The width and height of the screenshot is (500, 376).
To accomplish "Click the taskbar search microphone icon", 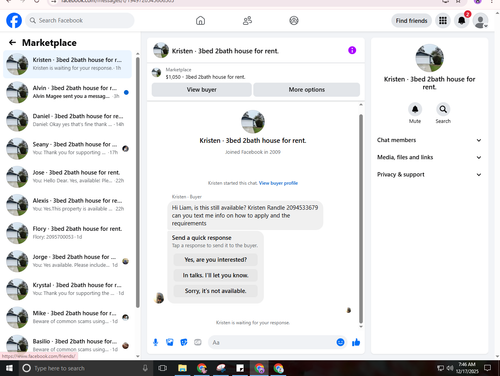I will (x=145, y=368).
